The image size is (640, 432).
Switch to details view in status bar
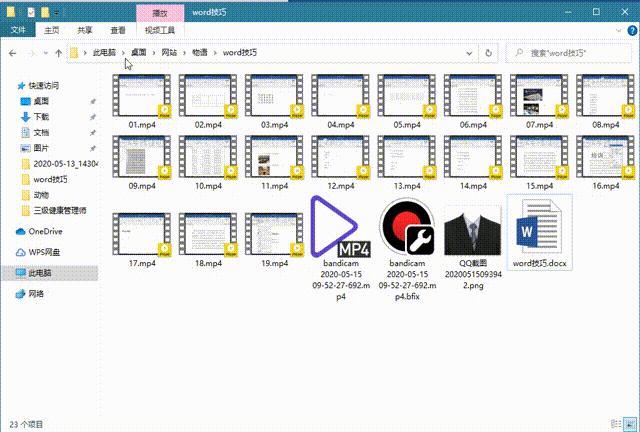pos(616,424)
